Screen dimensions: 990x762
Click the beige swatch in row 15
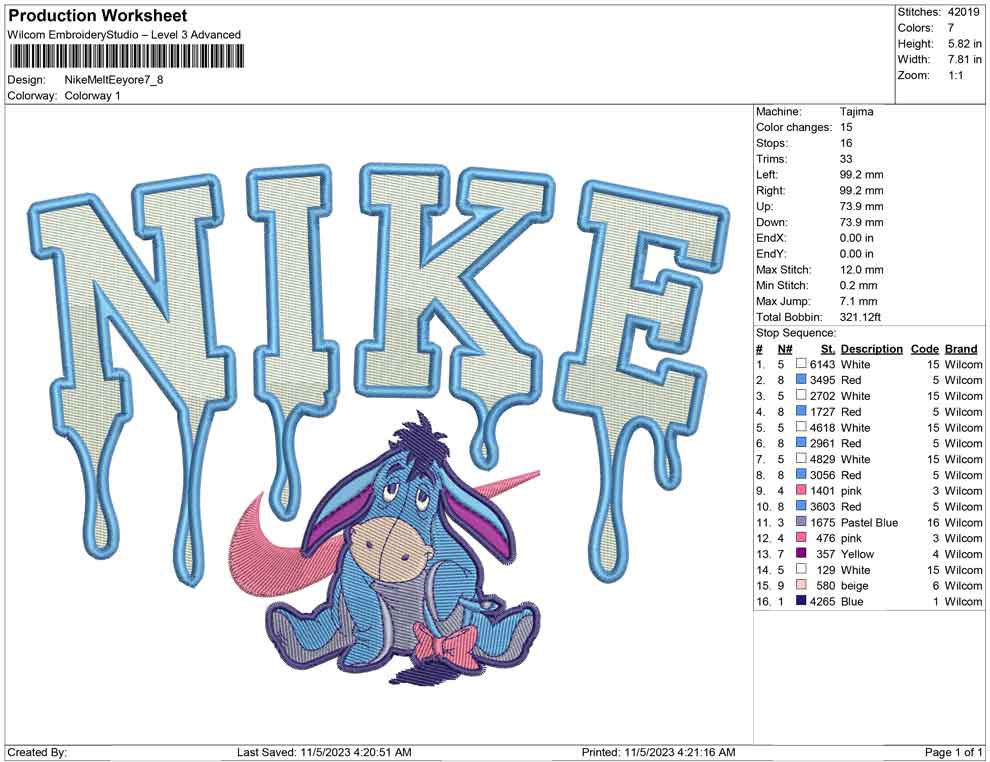tap(801, 585)
